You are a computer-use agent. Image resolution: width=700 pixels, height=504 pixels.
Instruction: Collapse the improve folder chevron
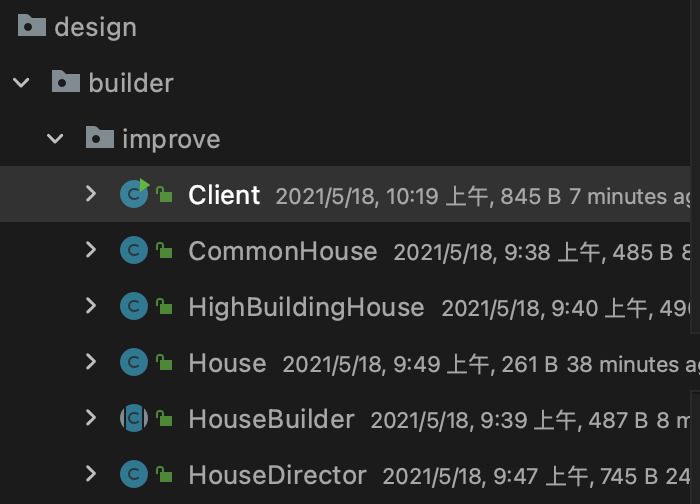coord(55,138)
